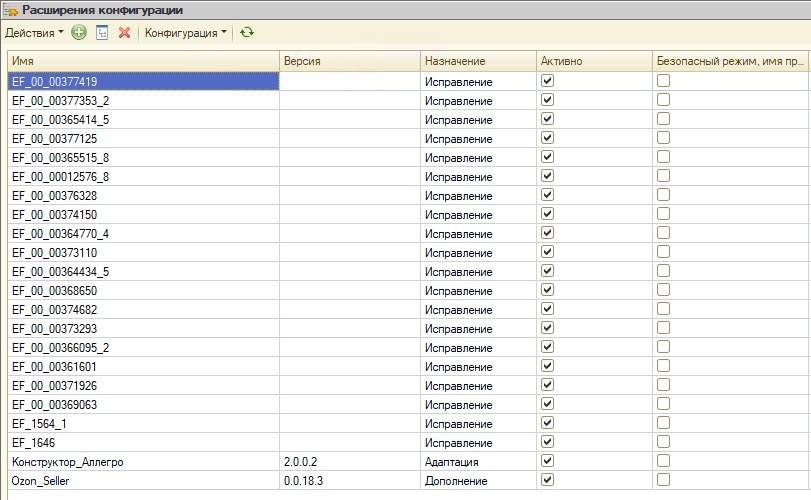Sort by the Активно column header

tap(594, 61)
